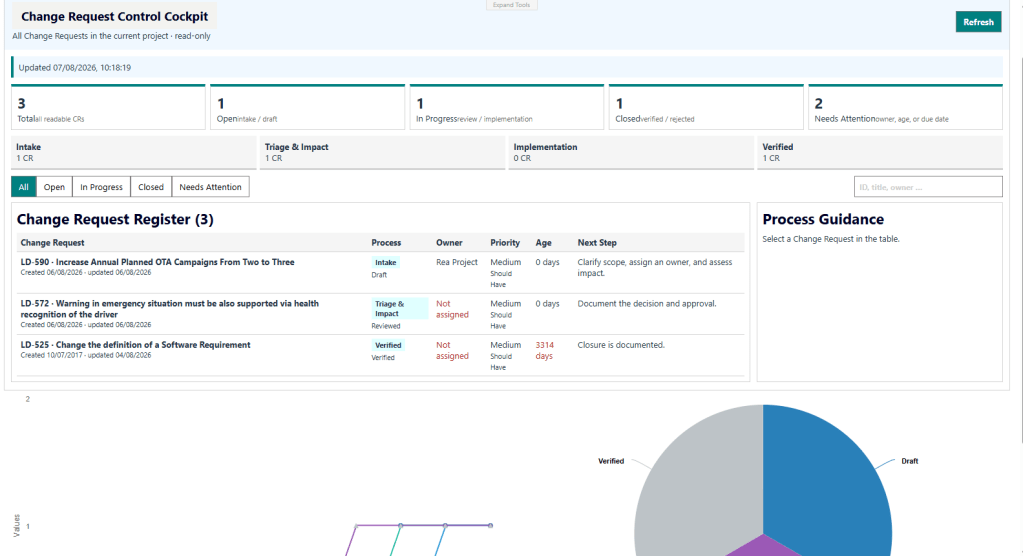Viewport: 1023px width, 556px height.
Task: Open LD-525 software requirement change request
Action: point(380,355)
